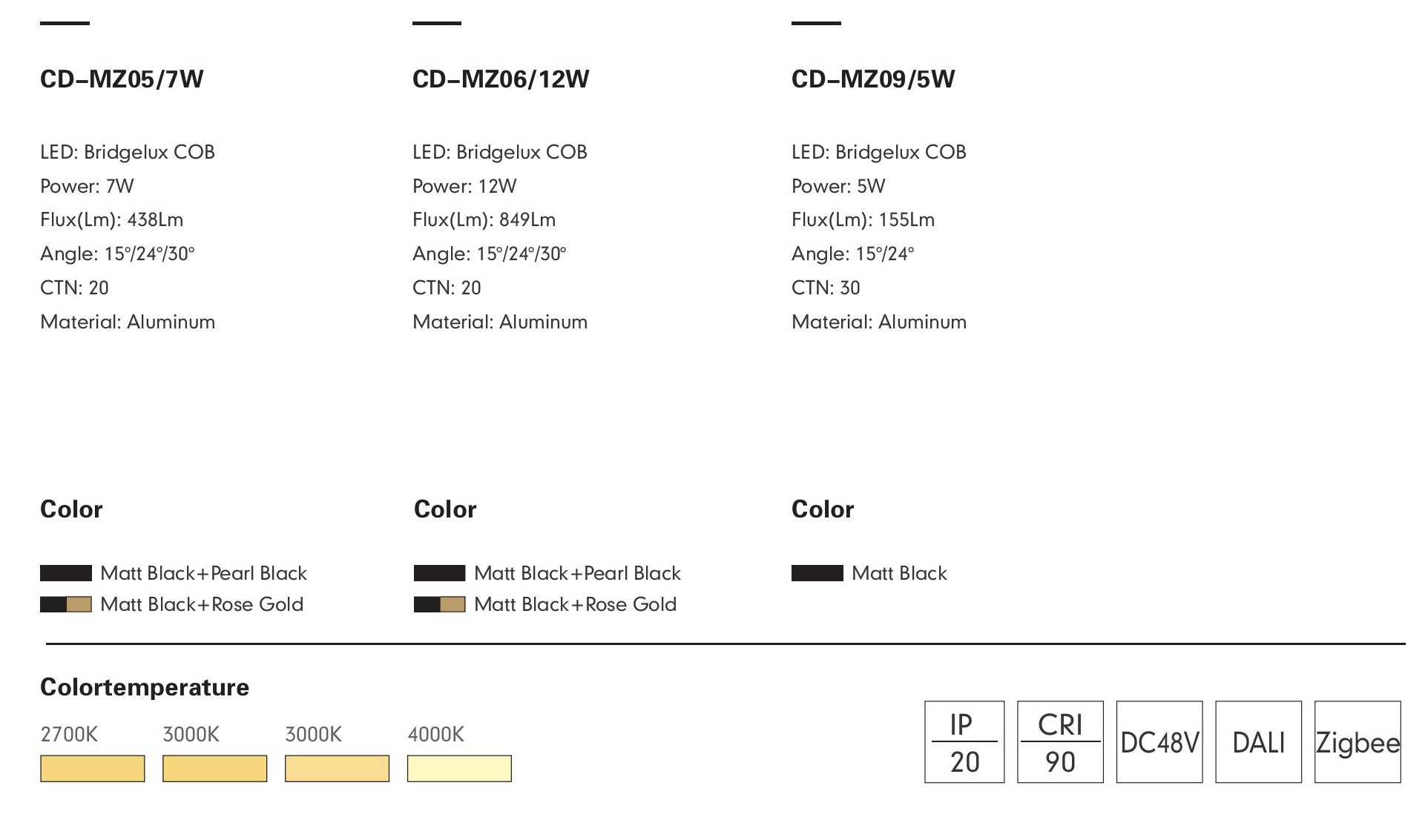Click the IP 20 rating badge
Image resolution: width=1428 pixels, height=840 pixels.
coord(964,742)
